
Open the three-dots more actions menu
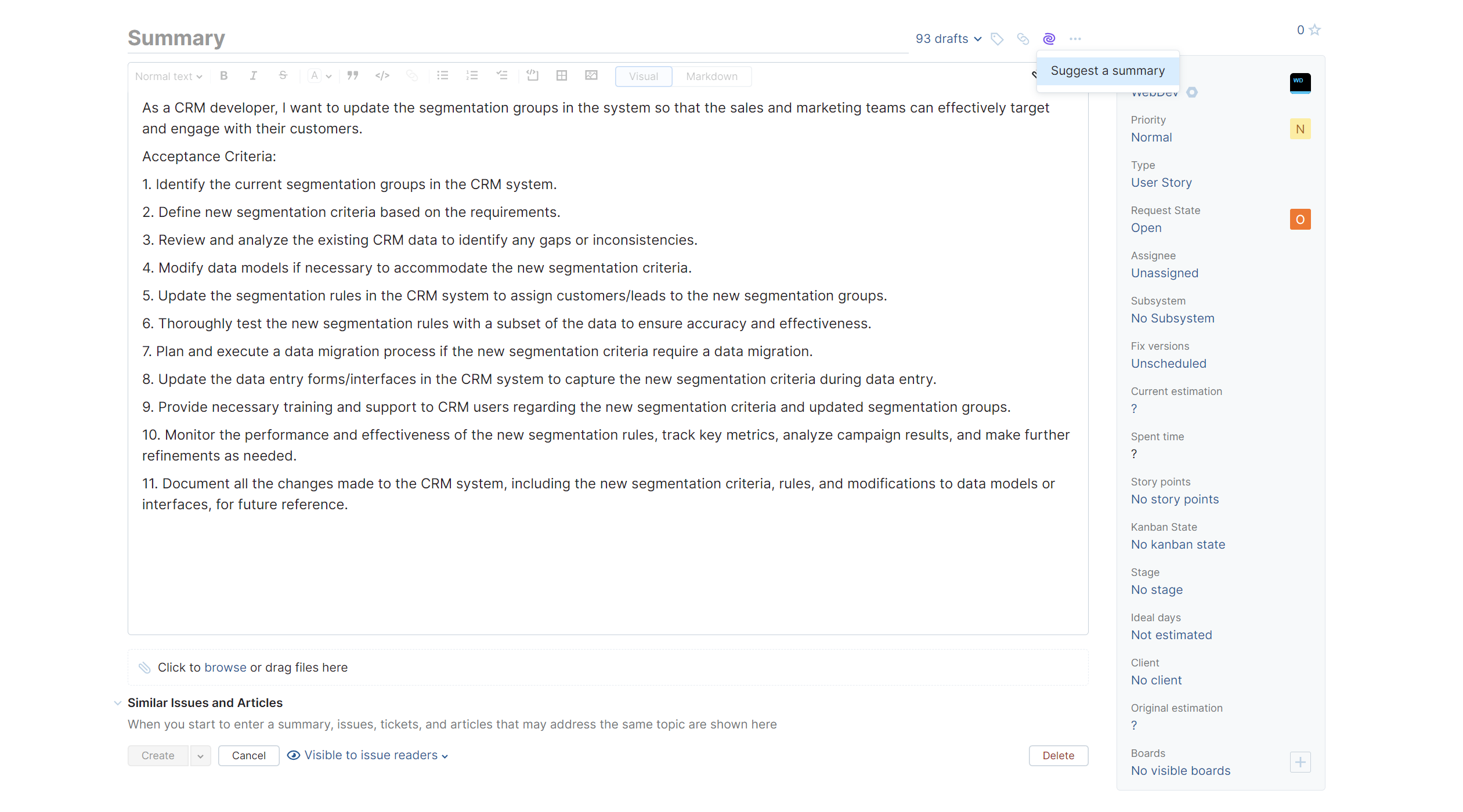coord(1075,39)
